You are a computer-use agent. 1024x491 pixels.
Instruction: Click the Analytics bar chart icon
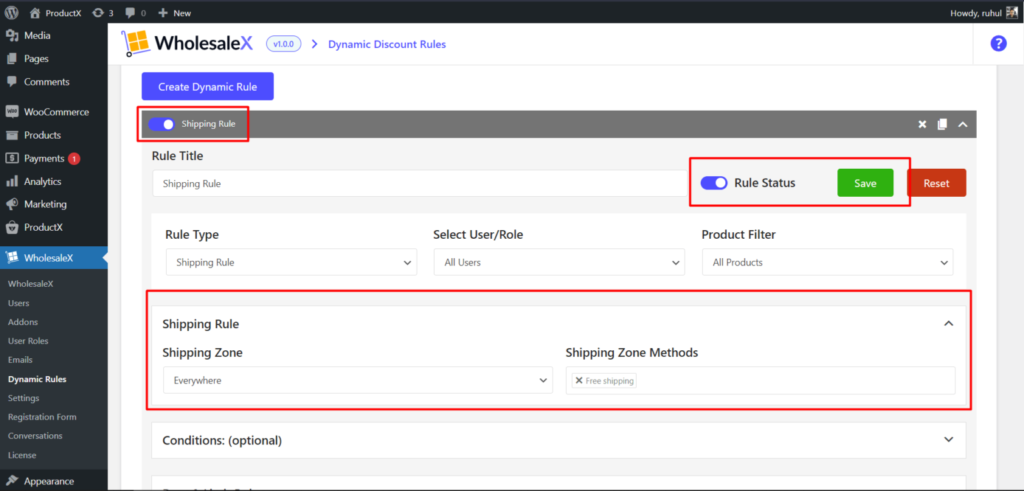pos(12,182)
